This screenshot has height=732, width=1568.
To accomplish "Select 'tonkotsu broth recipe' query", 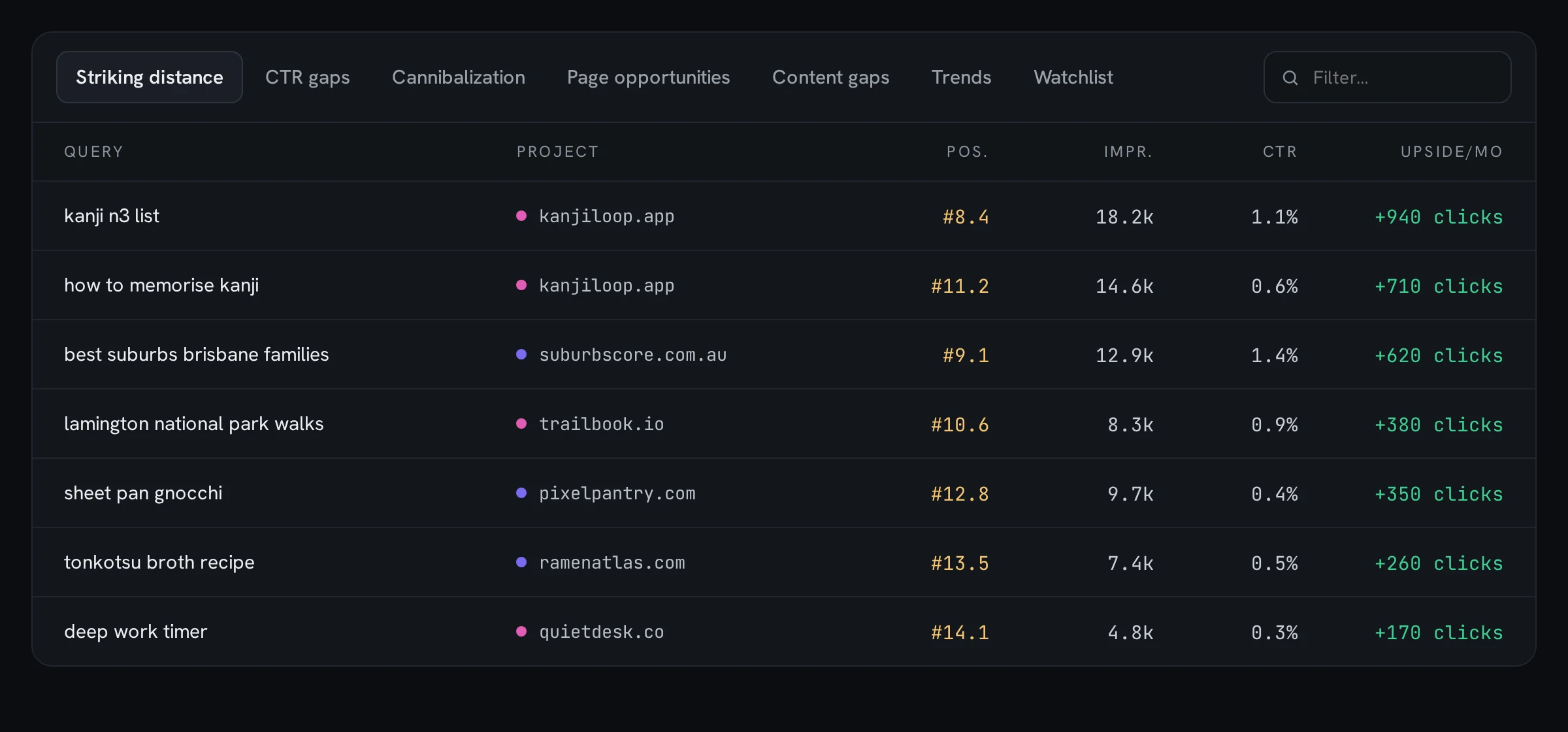I will point(159,562).
